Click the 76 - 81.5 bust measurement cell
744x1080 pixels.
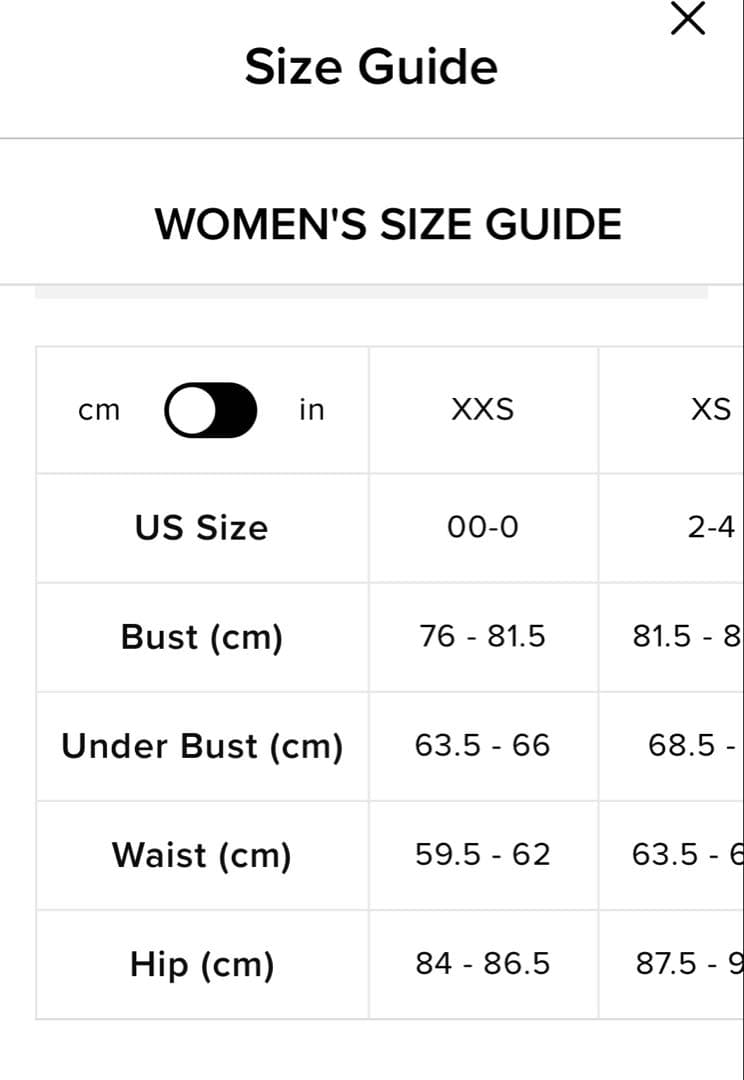(482, 637)
